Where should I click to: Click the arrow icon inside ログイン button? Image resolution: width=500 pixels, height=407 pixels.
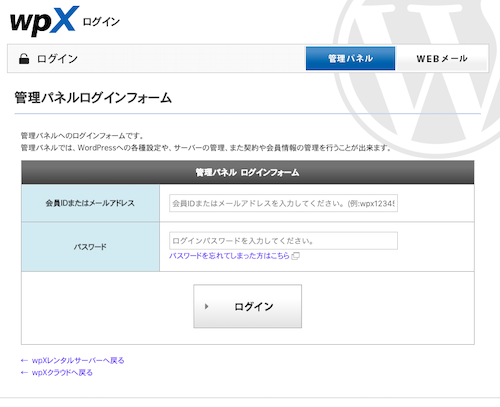tap(206, 306)
